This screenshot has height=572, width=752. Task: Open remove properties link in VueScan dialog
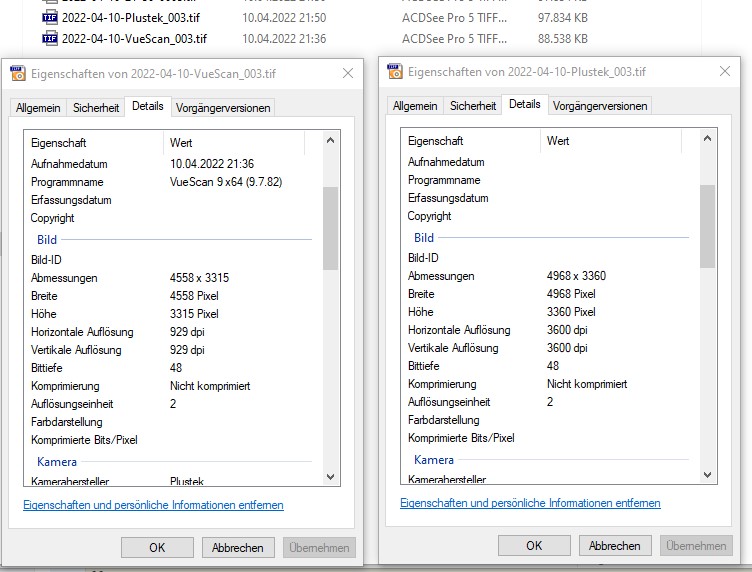(153, 505)
